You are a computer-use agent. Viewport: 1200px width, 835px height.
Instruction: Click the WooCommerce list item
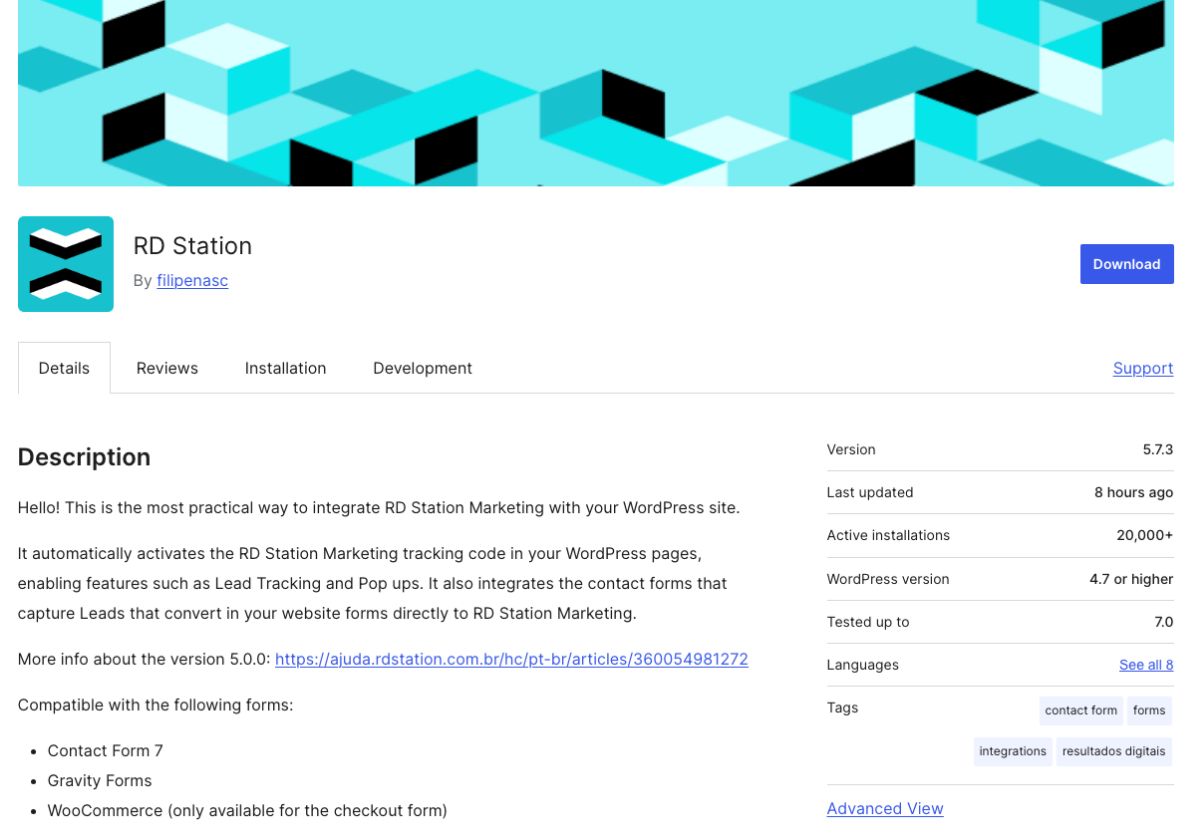click(247, 810)
